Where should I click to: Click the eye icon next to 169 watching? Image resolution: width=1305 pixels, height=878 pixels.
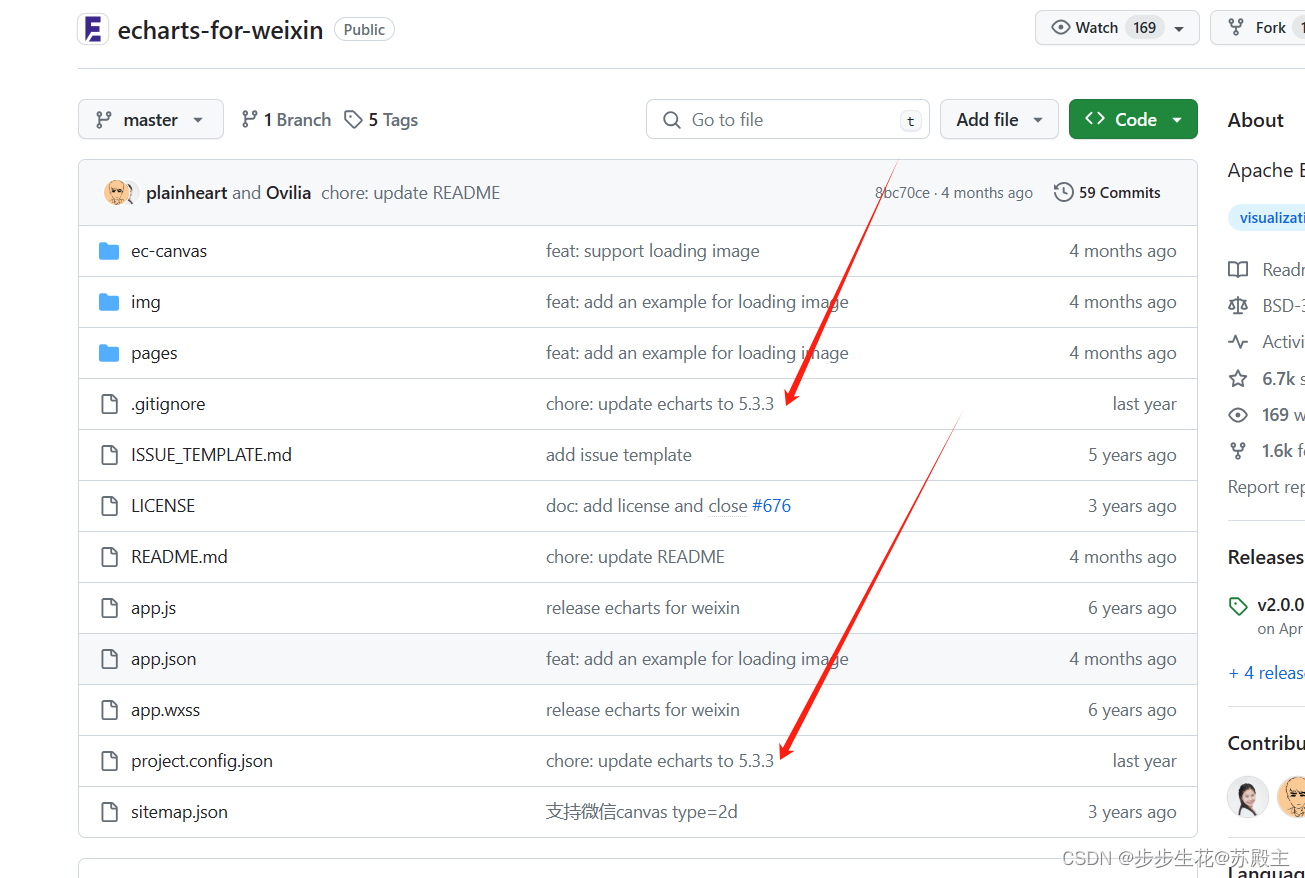[1238, 414]
